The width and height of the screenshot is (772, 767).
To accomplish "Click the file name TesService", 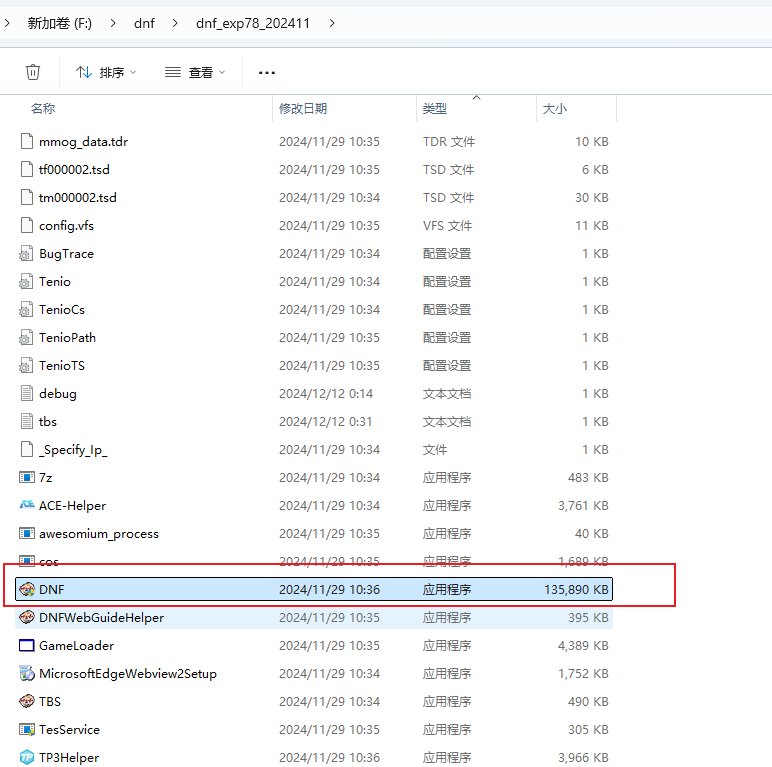I will (x=69, y=730).
